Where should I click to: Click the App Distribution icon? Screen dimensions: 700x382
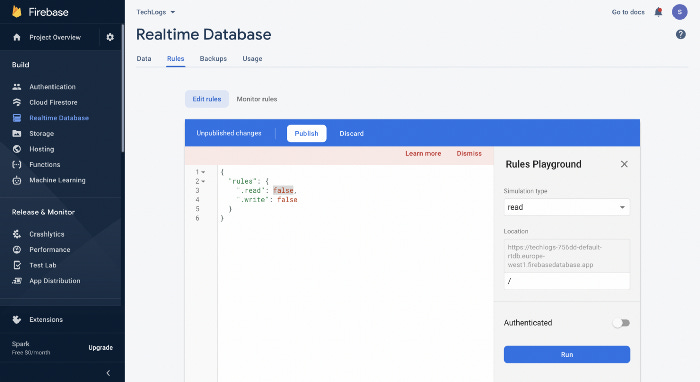[x=17, y=281]
